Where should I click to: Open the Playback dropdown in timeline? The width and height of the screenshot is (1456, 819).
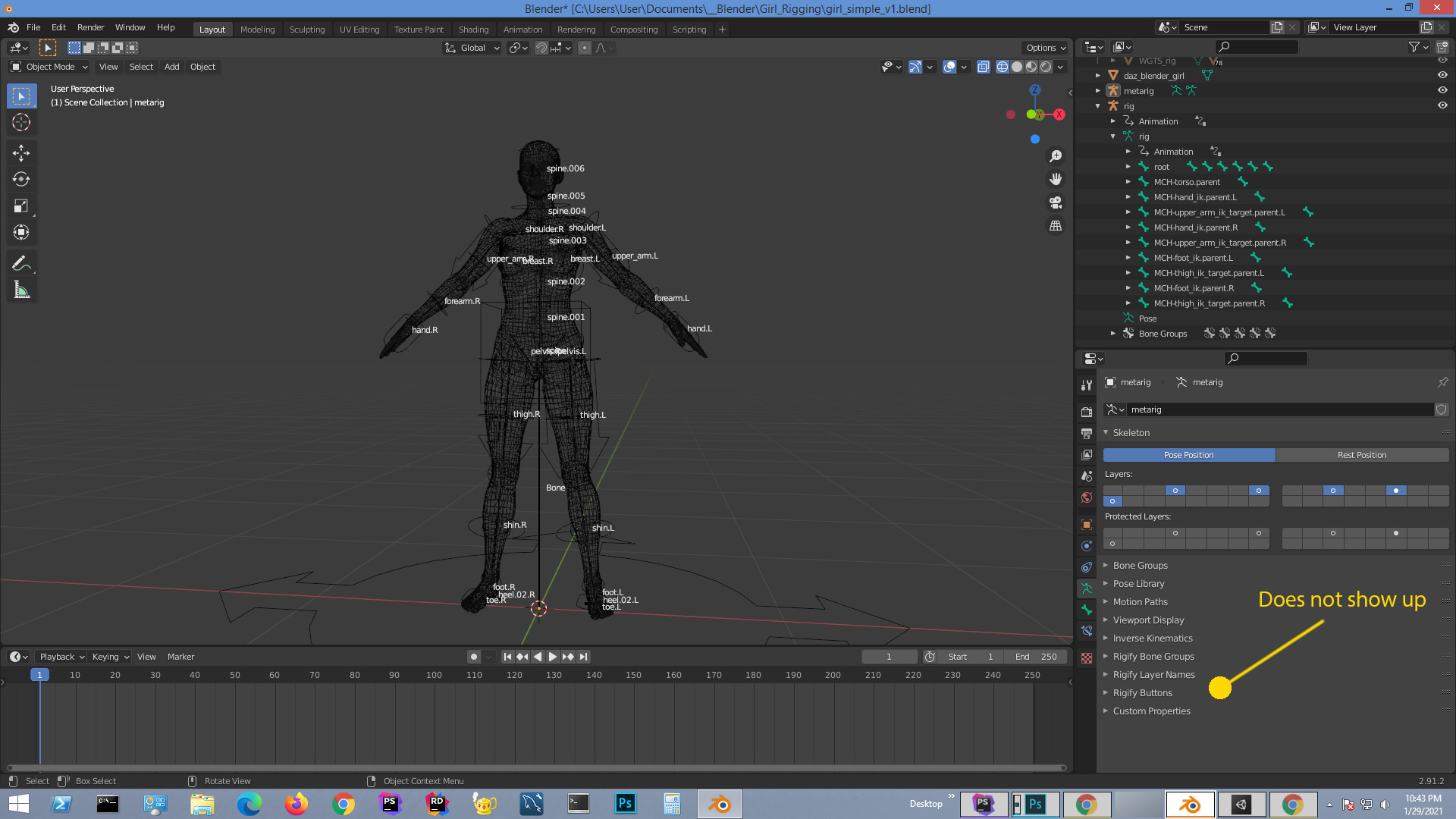click(x=61, y=657)
